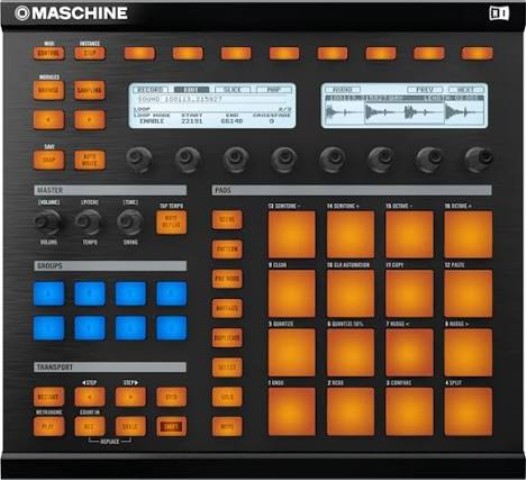Strike pad 16 Octave +

coord(468,234)
